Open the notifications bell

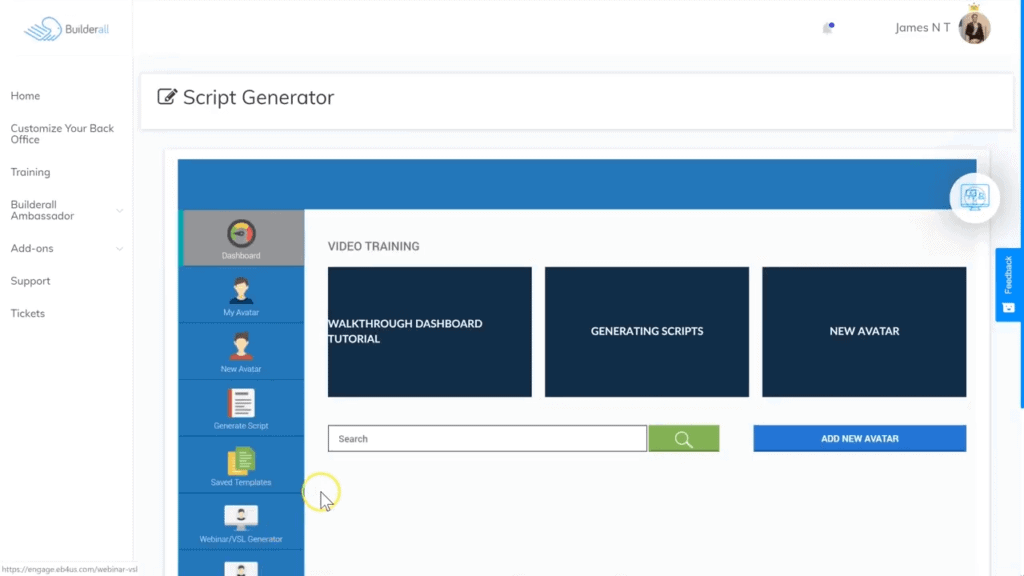[x=827, y=28]
